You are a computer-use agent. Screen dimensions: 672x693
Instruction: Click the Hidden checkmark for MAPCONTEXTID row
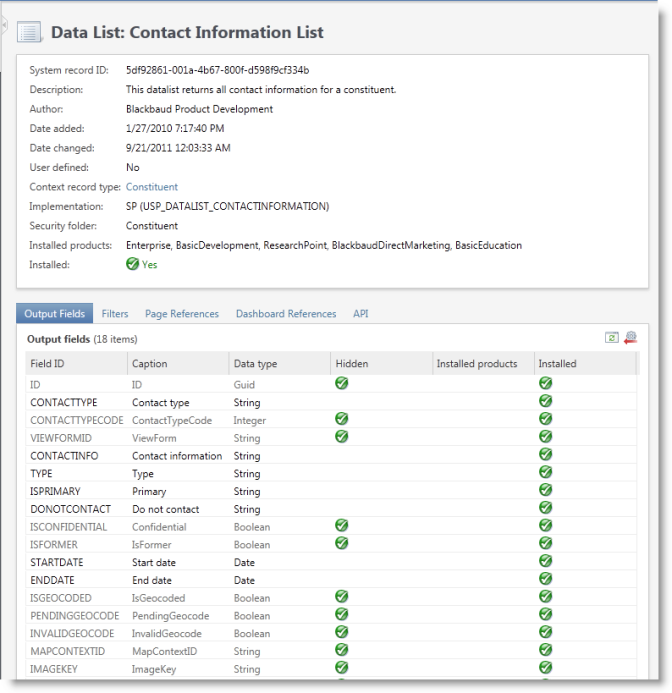[x=342, y=651]
